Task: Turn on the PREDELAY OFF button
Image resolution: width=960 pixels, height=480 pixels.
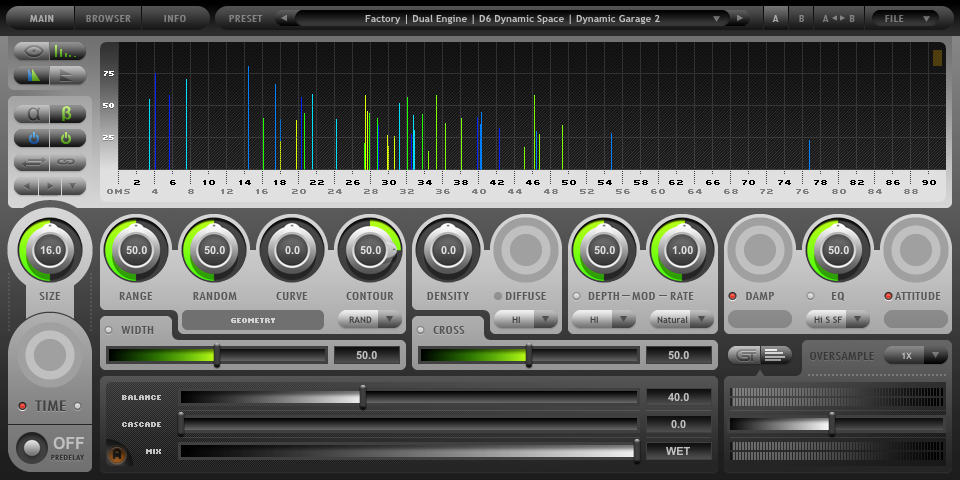Action: [x=32, y=448]
